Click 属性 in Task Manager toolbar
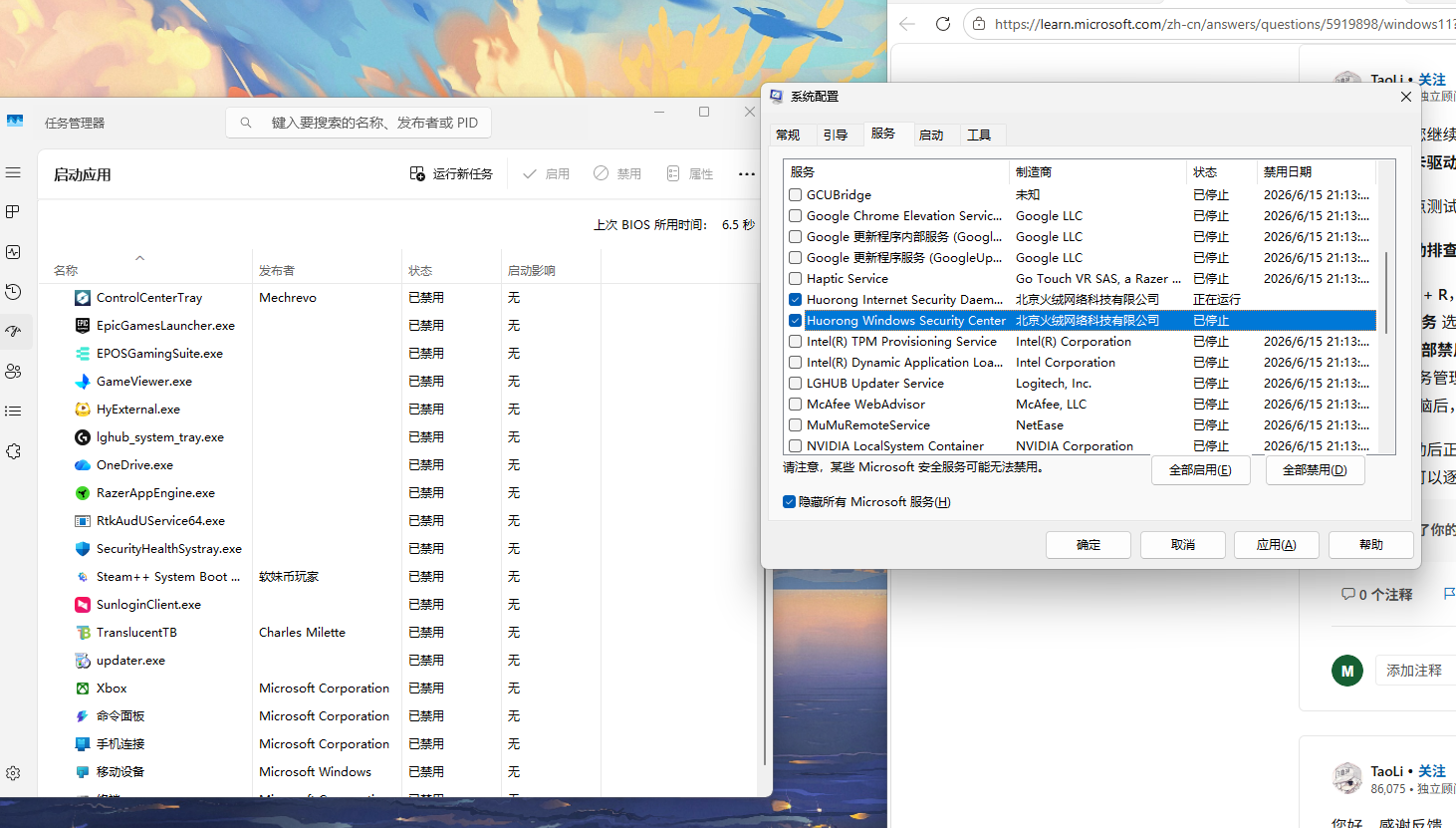The width and height of the screenshot is (1456, 828). click(x=690, y=174)
